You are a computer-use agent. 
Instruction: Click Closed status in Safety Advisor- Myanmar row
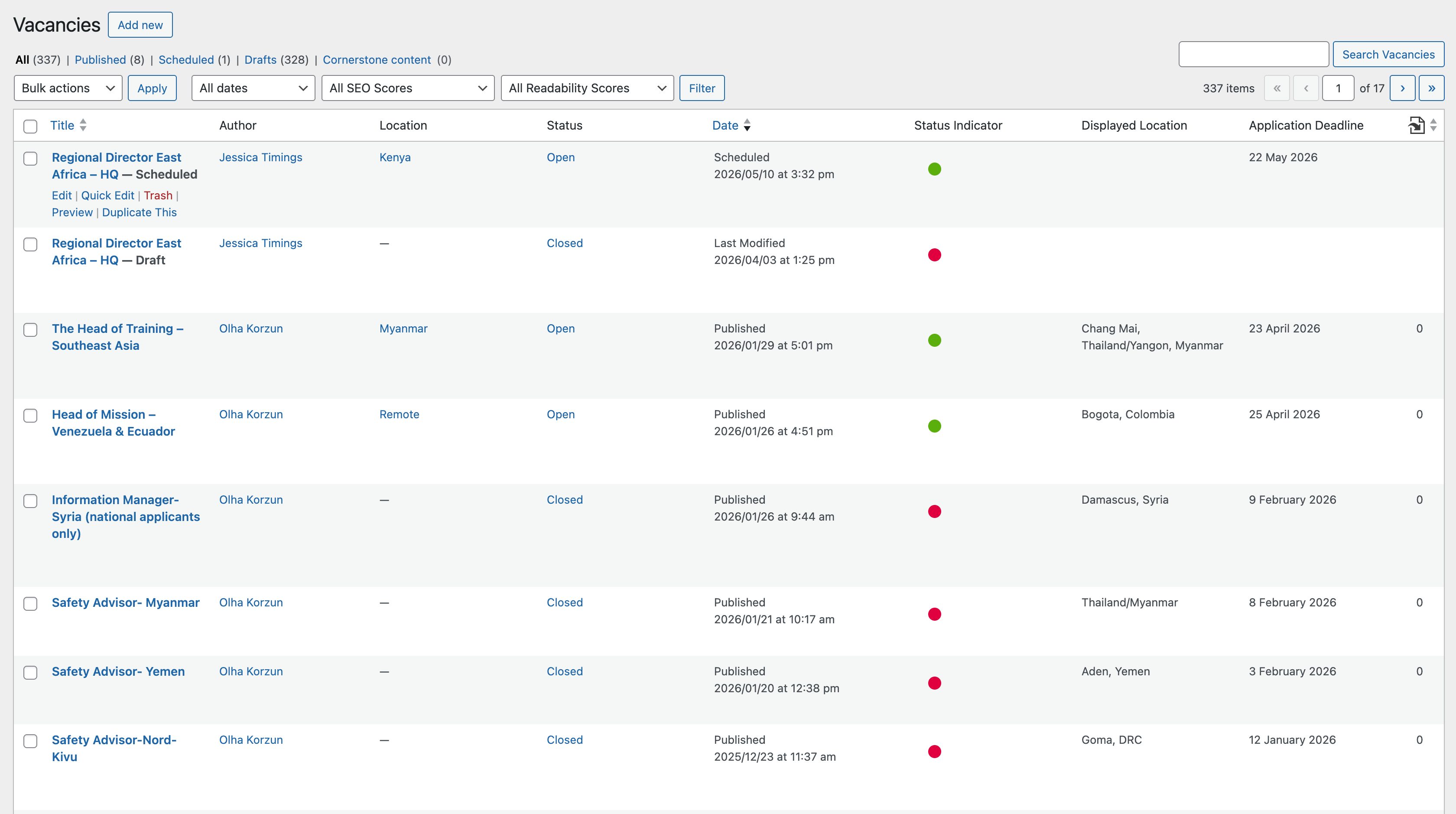pos(564,602)
